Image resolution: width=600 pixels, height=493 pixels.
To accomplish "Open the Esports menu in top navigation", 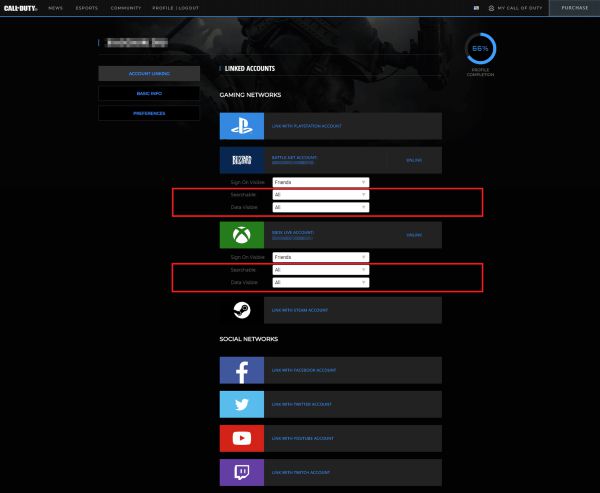I will (x=86, y=8).
